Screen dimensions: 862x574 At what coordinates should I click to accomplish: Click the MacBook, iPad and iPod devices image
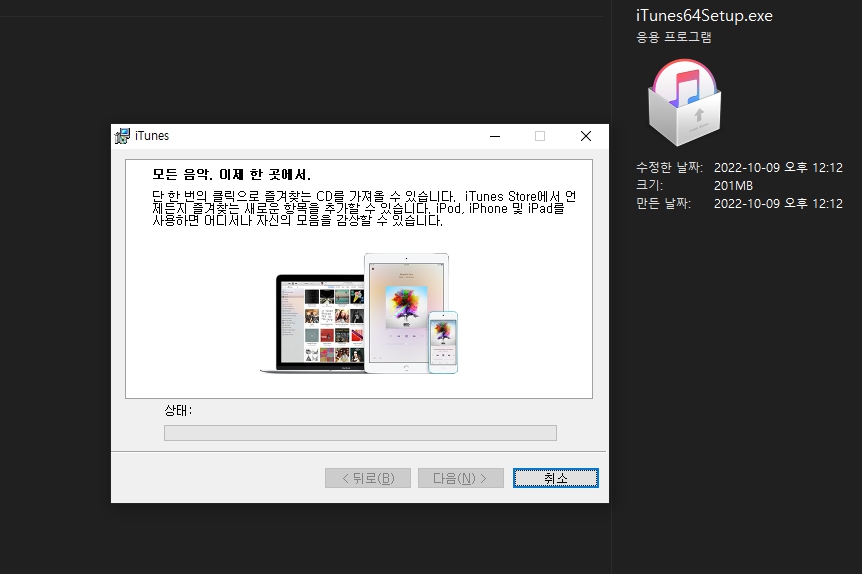click(x=359, y=313)
